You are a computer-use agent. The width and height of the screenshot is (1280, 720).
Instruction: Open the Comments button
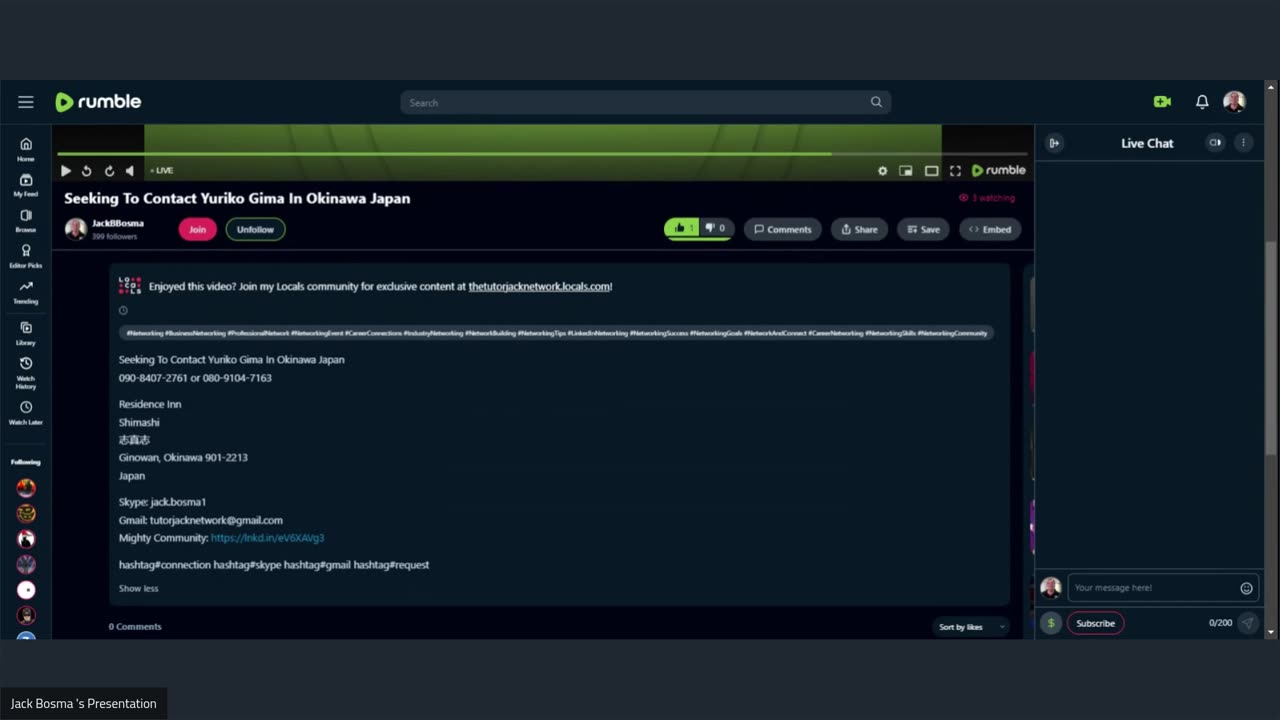(x=782, y=229)
